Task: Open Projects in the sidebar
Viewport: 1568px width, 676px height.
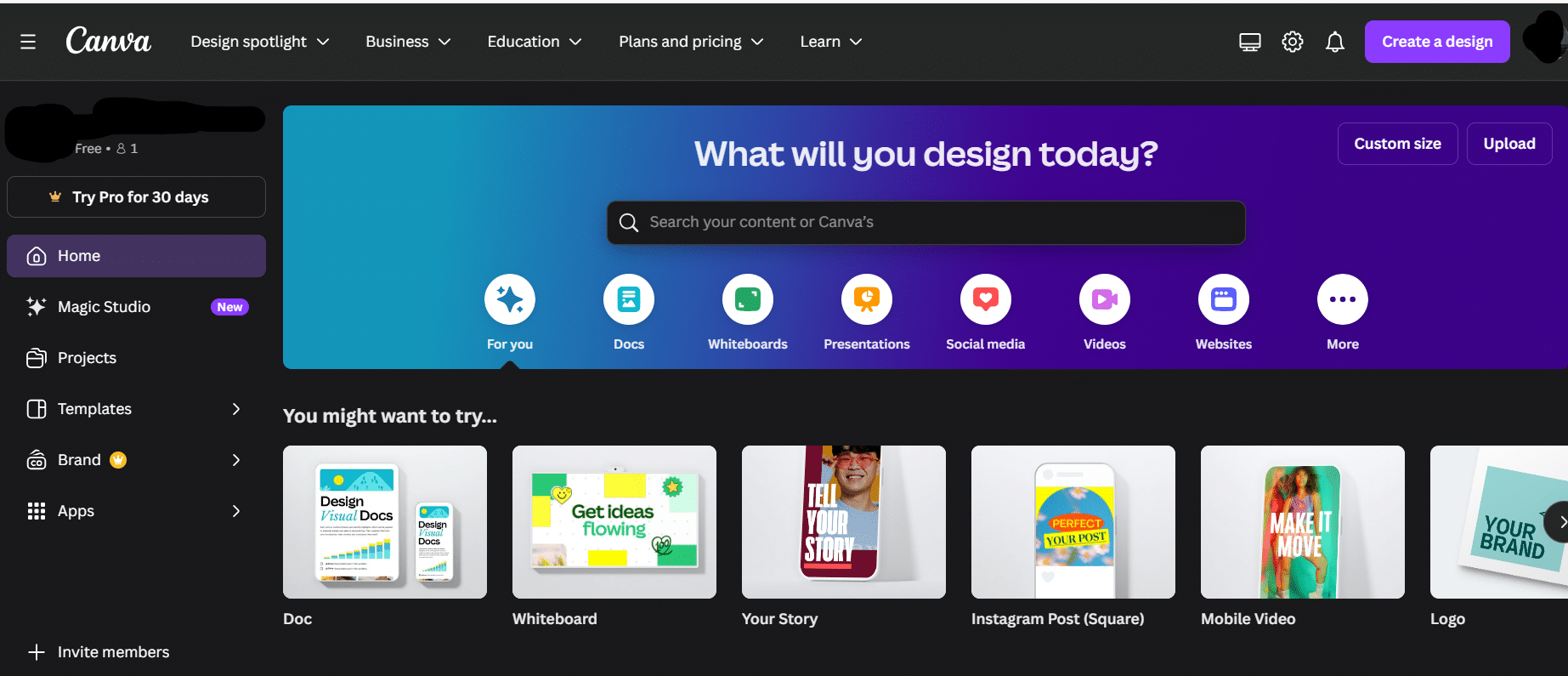Action: click(136, 358)
